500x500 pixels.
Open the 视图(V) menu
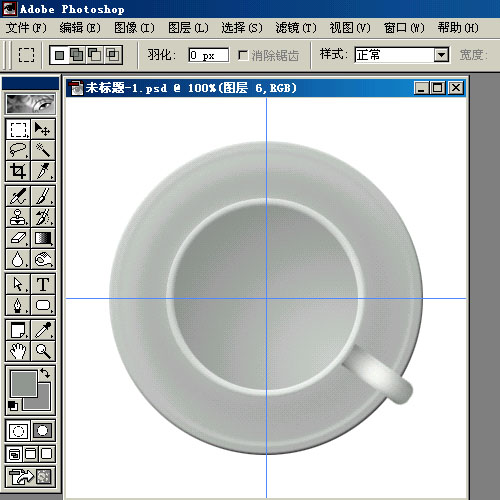tap(350, 28)
